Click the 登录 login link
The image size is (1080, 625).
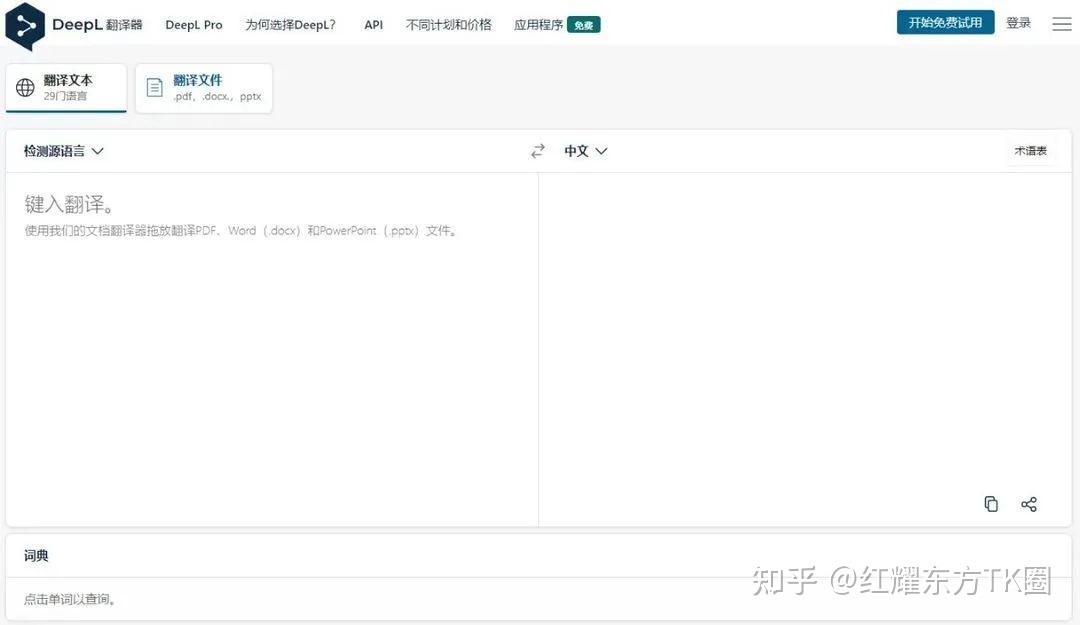tap(1018, 23)
